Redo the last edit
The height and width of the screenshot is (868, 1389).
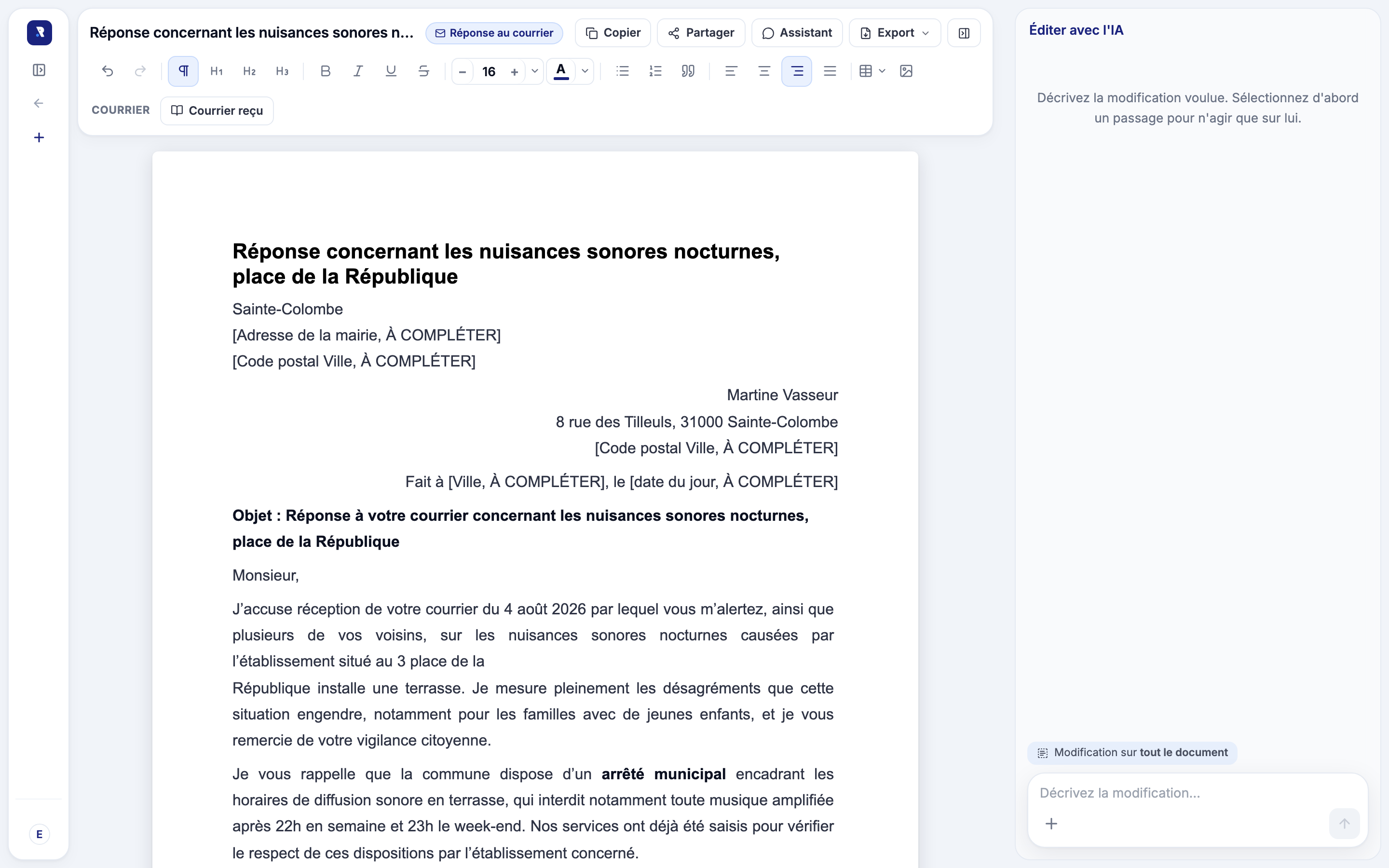pos(140,71)
